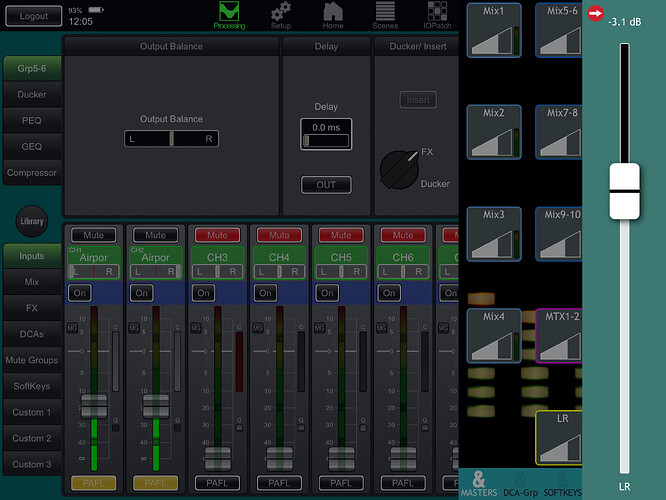This screenshot has width=666, height=500.
Task: Click the MG icon on CH5 strip
Action: tap(319, 328)
